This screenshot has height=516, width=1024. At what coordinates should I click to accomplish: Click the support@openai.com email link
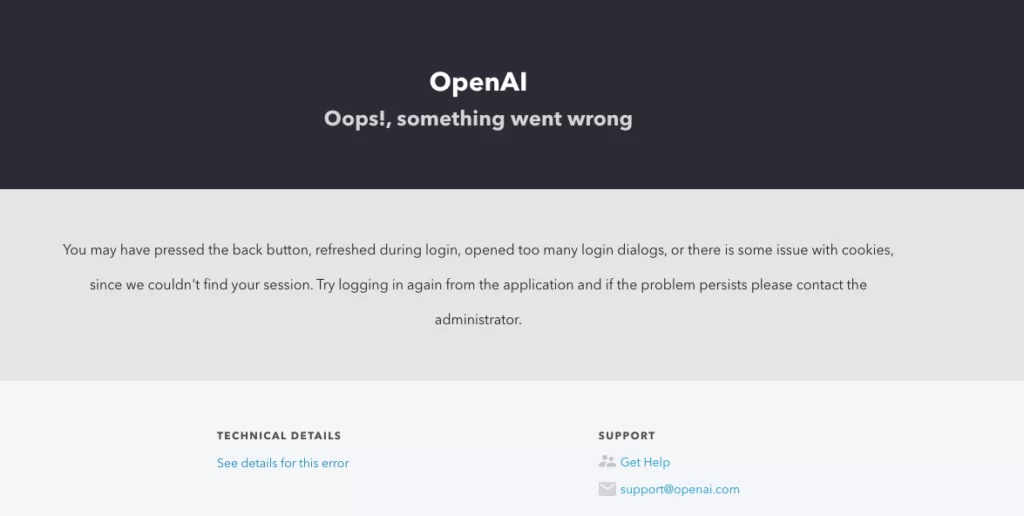tap(680, 489)
